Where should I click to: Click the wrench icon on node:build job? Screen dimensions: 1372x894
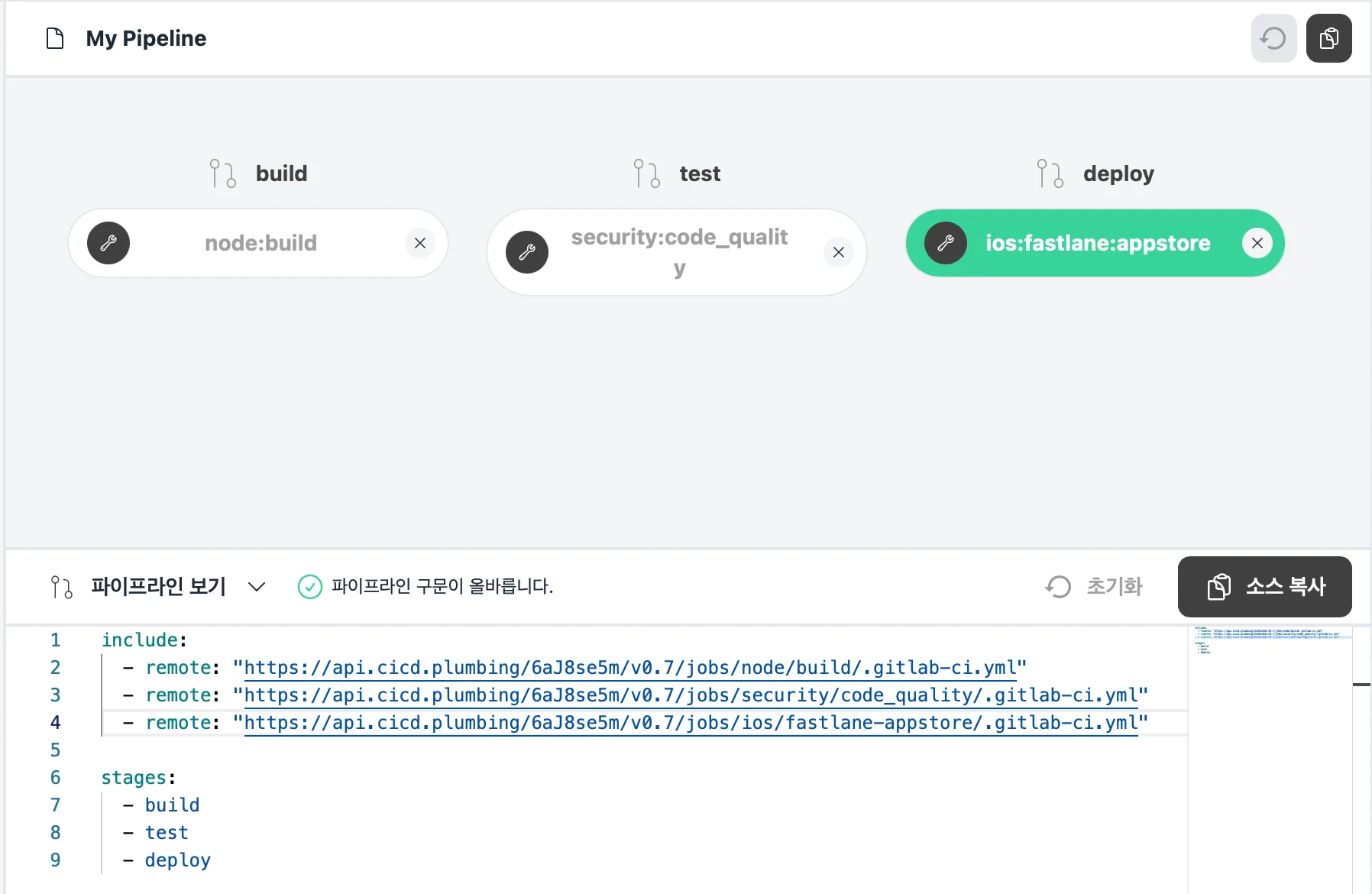[108, 243]
